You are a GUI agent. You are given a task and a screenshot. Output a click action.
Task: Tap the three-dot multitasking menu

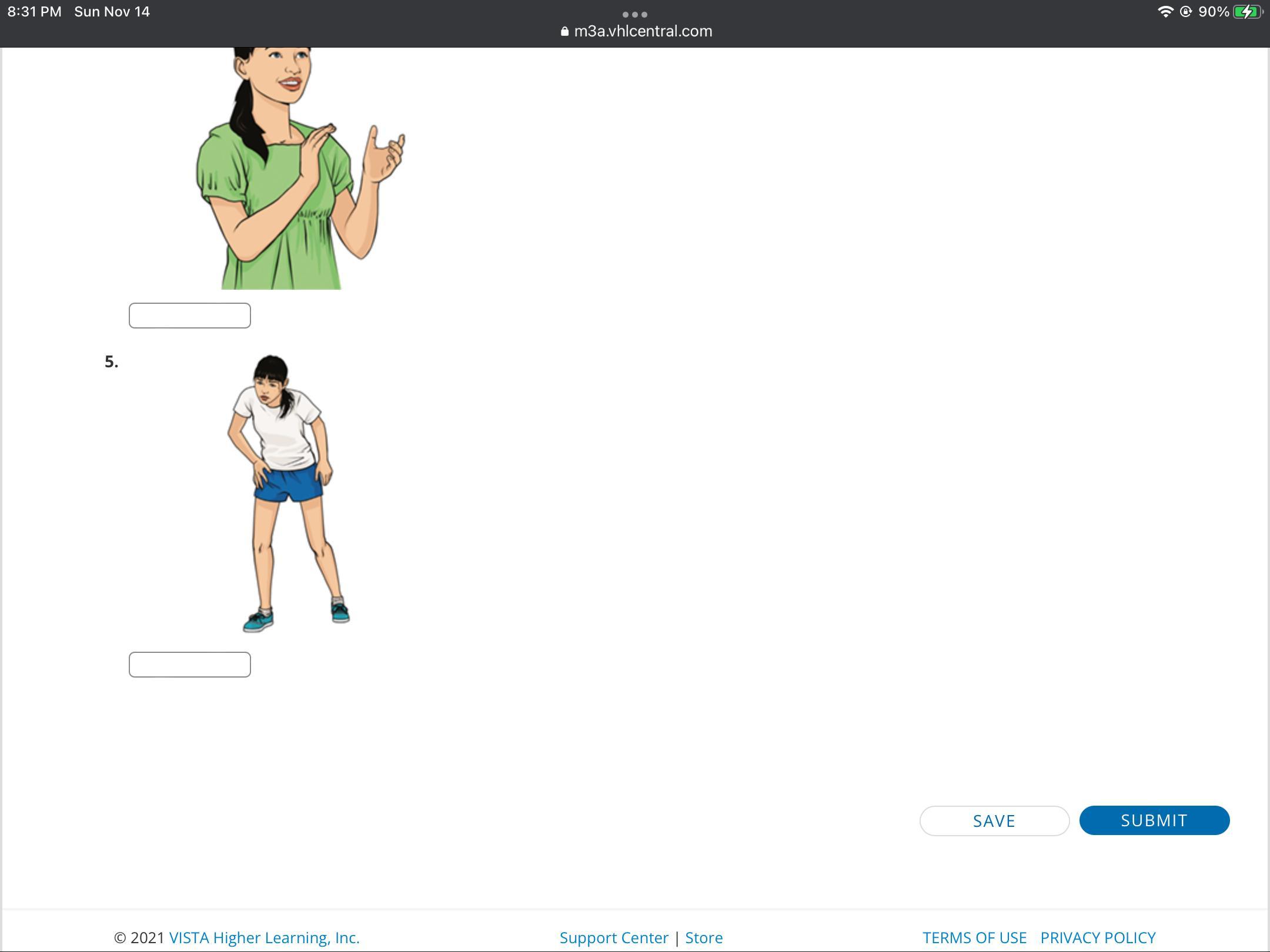[634, 14]
